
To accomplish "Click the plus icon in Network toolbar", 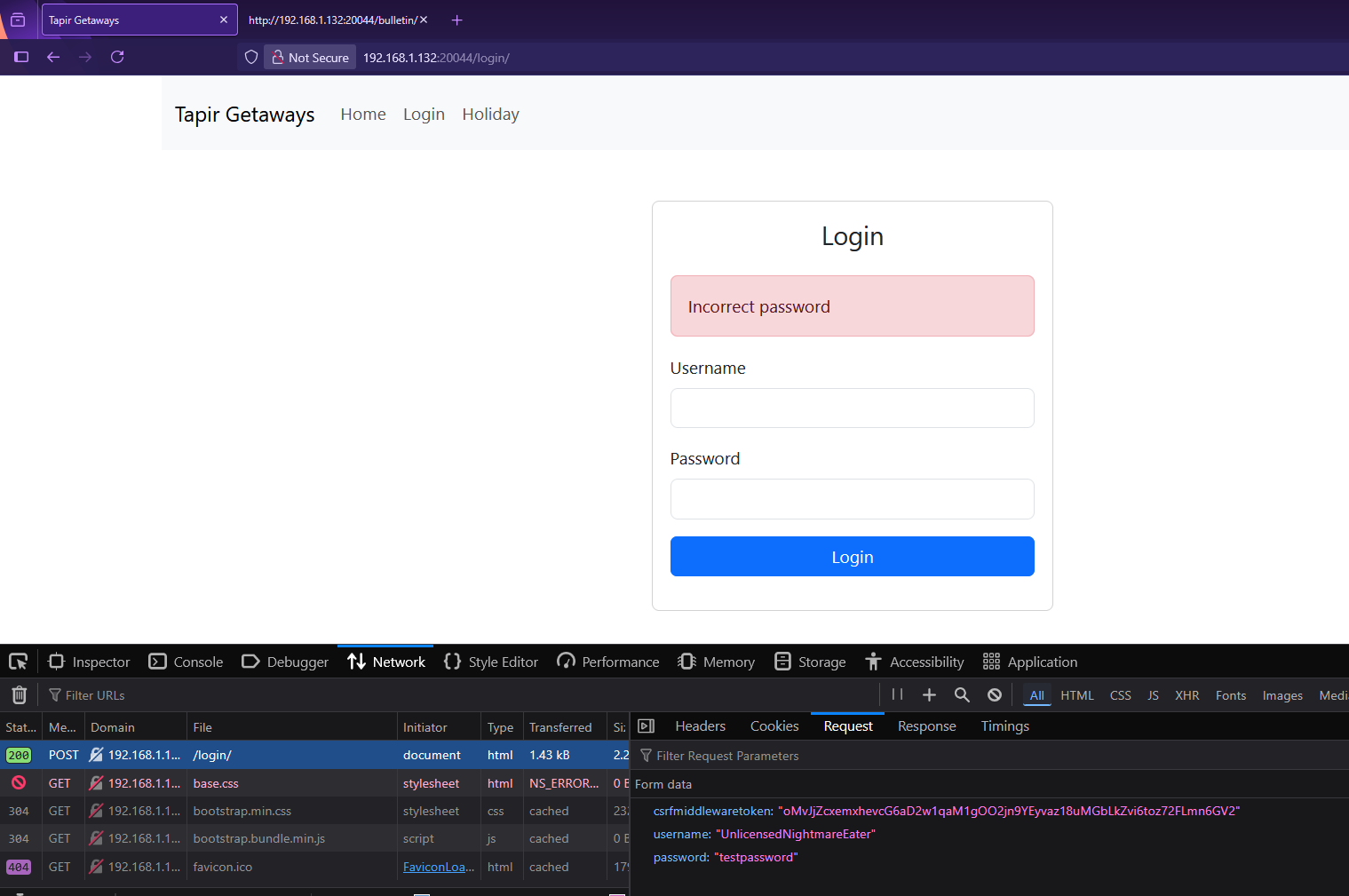I will [x=929, y=695].
